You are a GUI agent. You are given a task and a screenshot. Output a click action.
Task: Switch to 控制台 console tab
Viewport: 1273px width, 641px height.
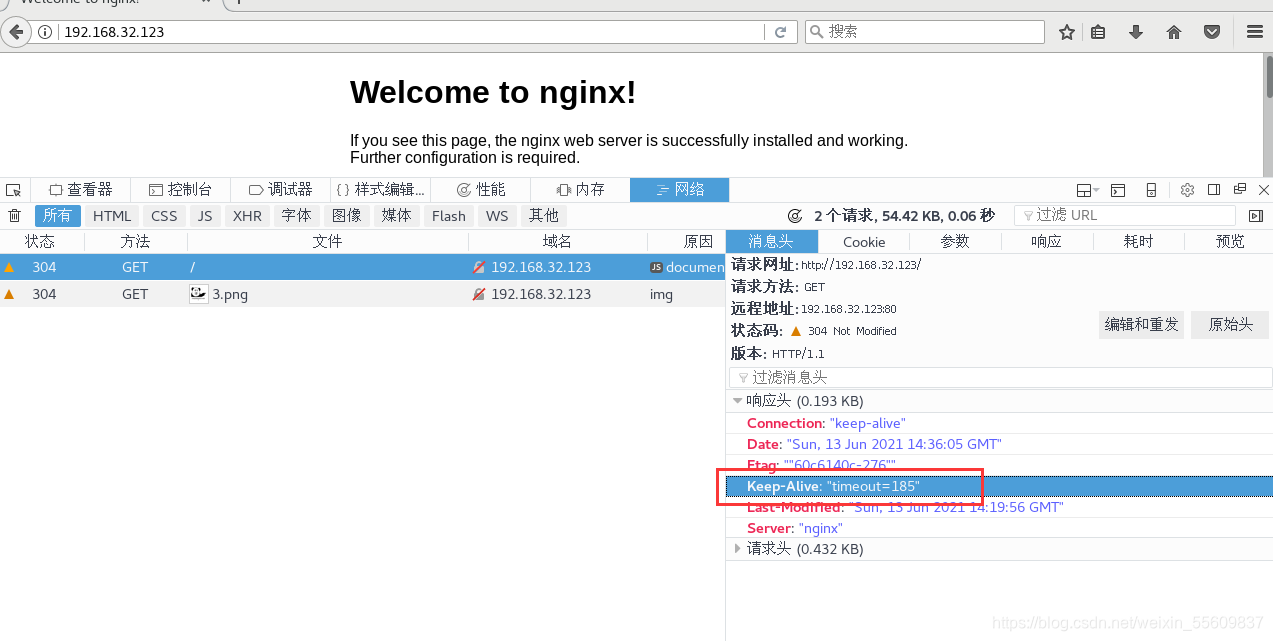pos(181,190)
